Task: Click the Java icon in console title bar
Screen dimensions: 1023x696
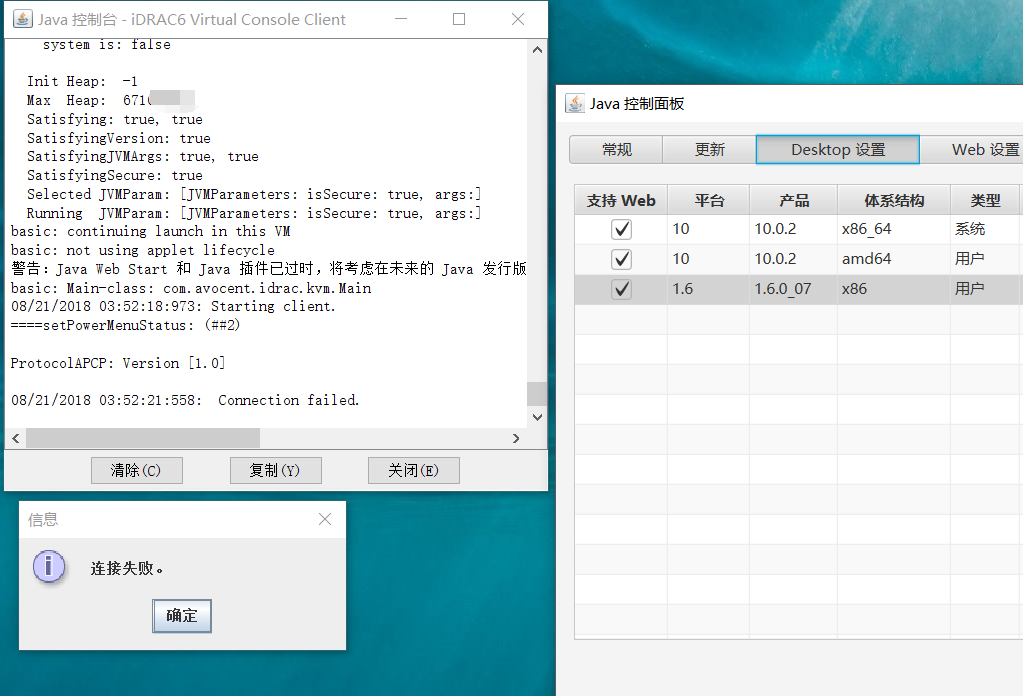Action: 23,19
